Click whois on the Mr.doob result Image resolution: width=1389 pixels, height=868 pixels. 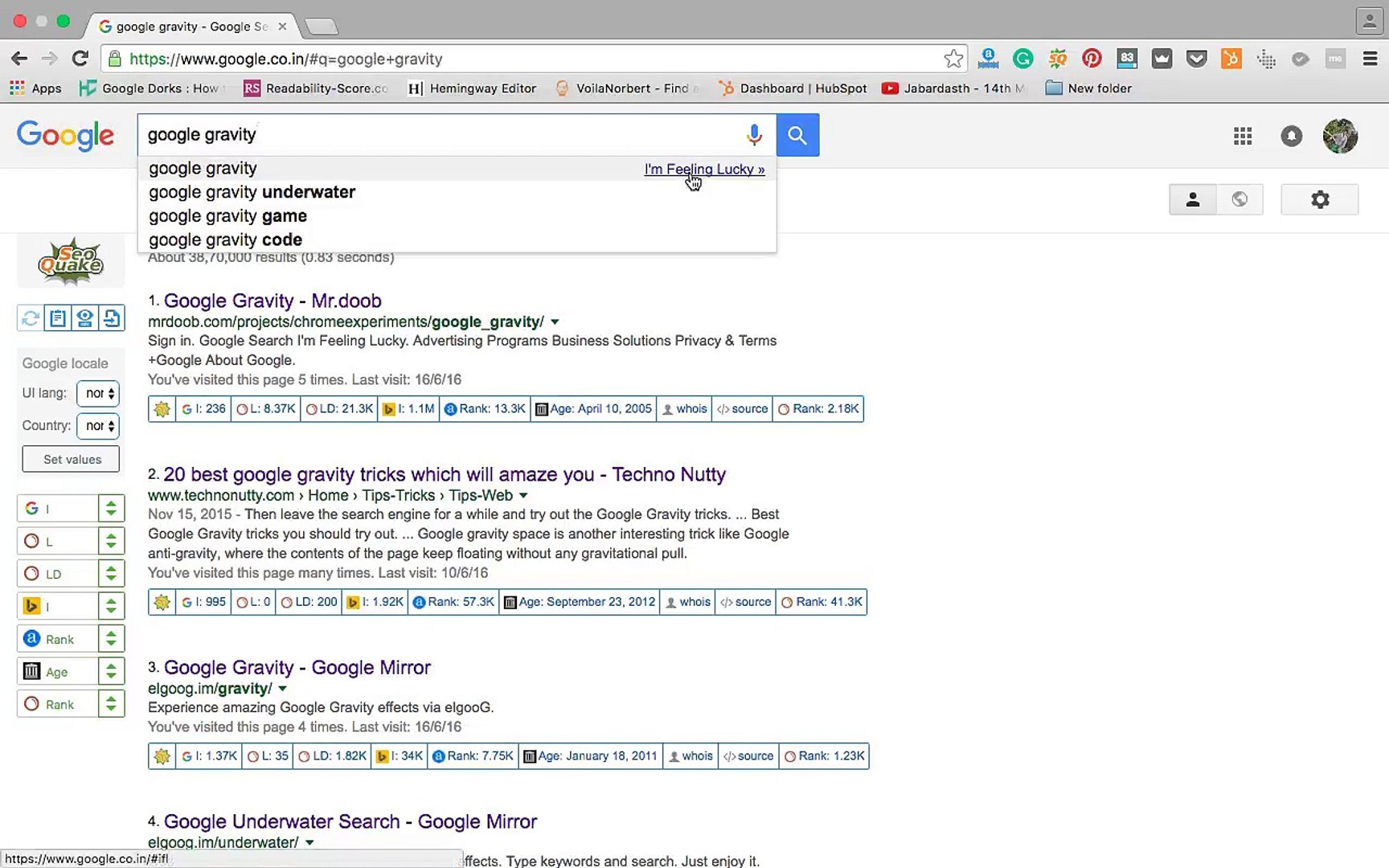click(684, 409)
